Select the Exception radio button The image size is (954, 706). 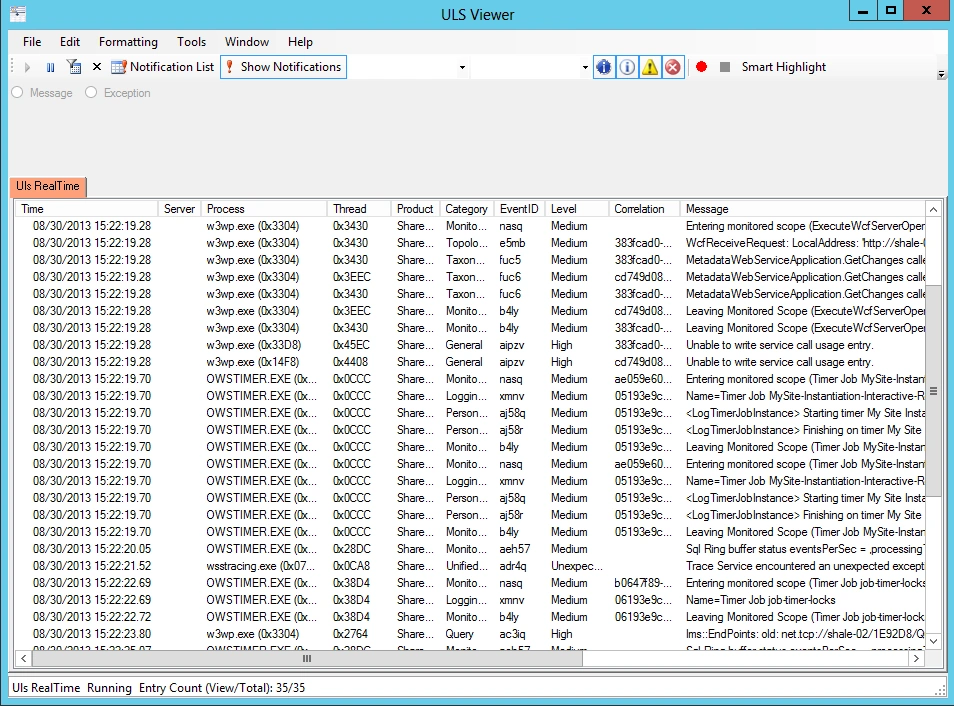click(118, 93)
